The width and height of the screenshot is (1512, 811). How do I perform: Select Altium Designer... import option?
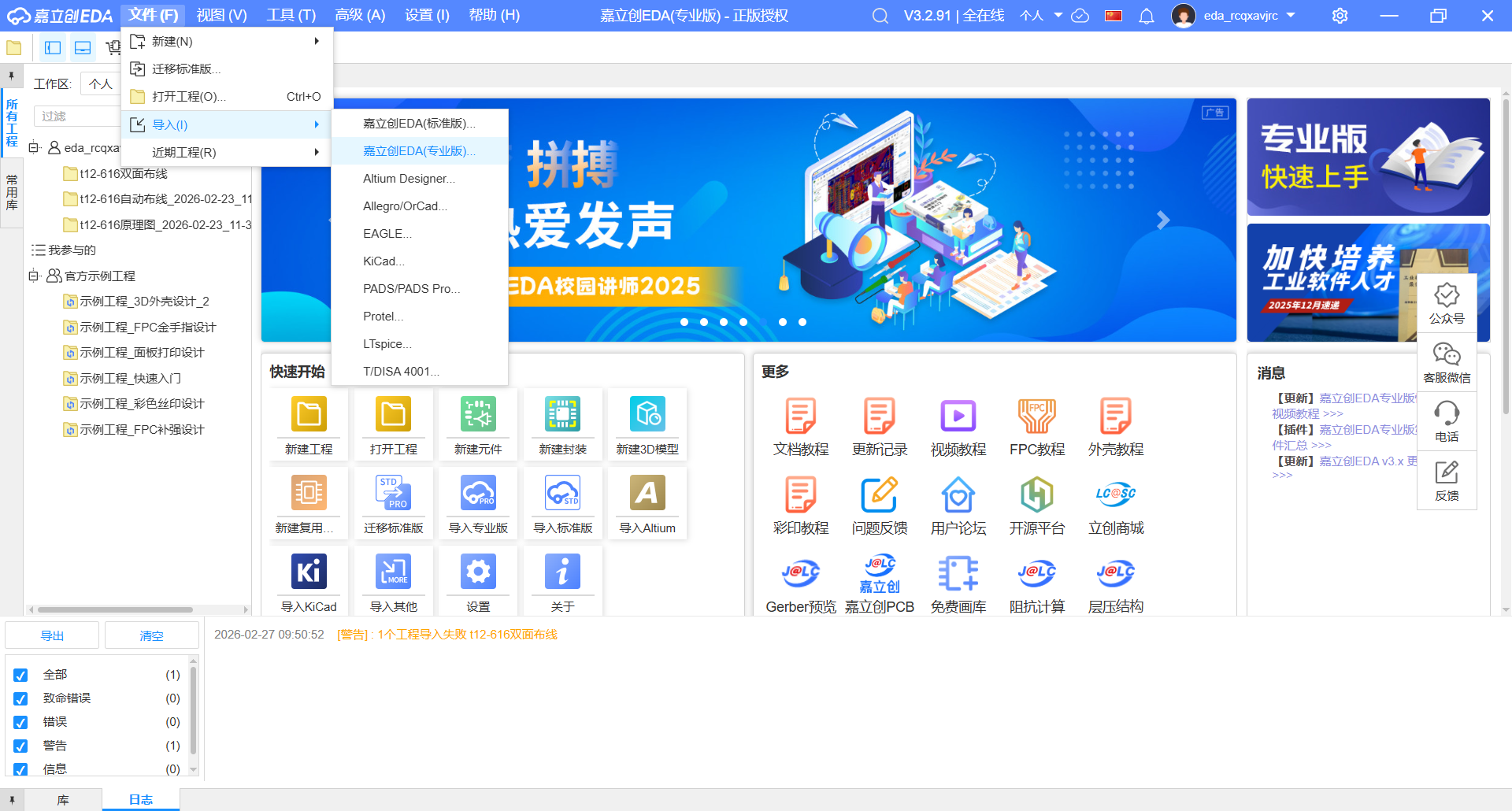click(x=409, y=179)
